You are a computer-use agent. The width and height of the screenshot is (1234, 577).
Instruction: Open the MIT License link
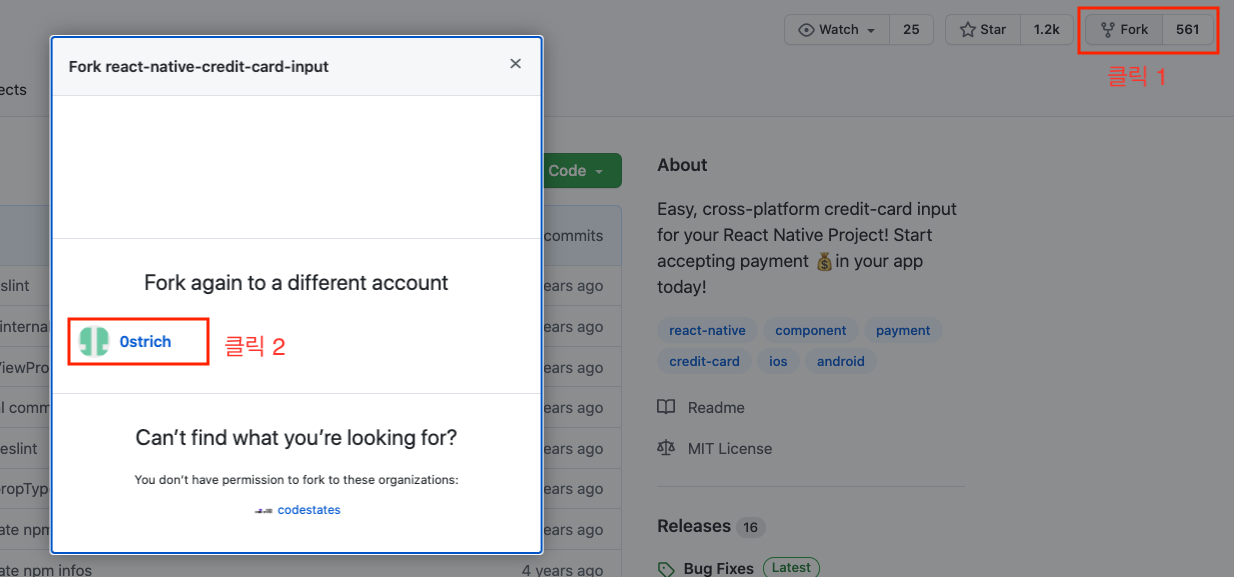point(730,449)
